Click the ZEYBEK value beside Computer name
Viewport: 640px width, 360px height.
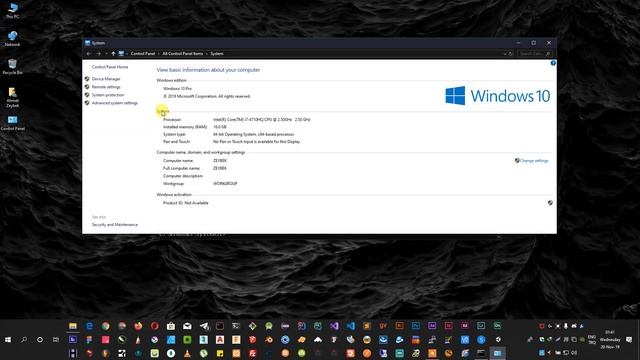[220, 160]
